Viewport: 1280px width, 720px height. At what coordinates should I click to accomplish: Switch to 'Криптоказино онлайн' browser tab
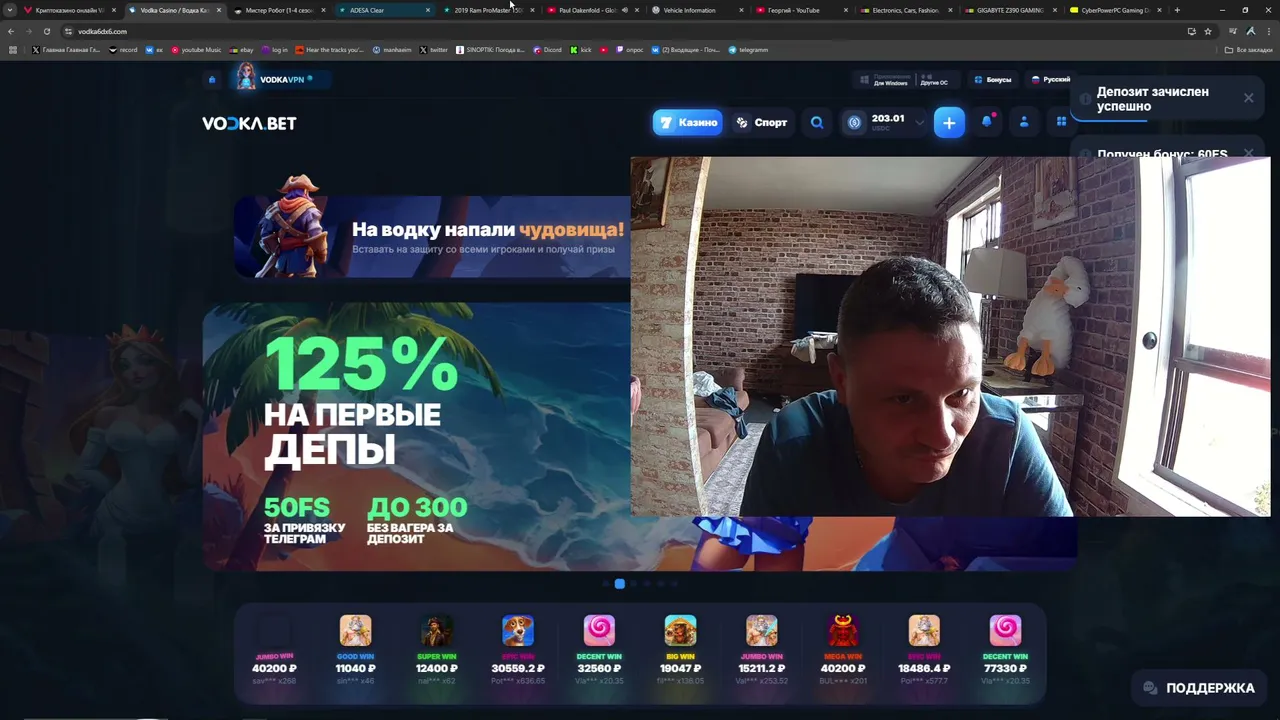coord(70,10)
